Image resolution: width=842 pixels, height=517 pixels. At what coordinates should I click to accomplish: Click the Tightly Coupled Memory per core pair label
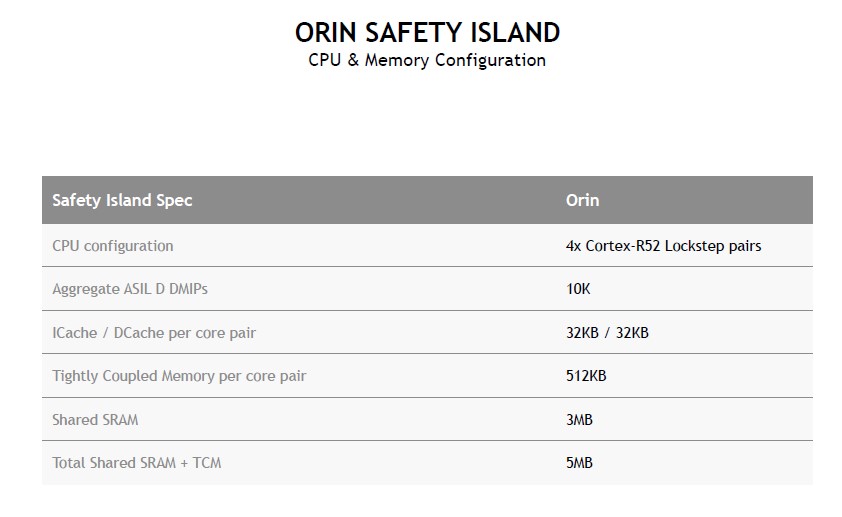coord(179,376)
